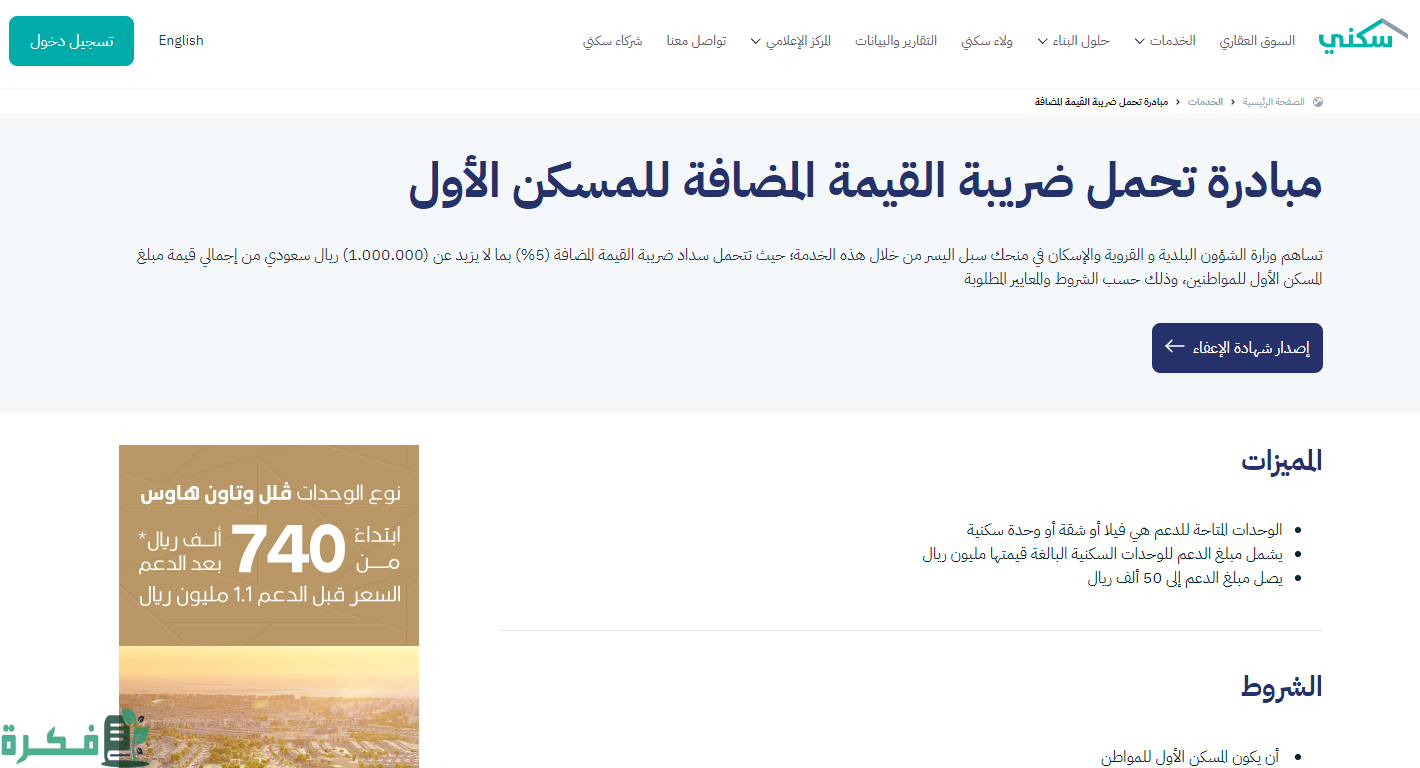
Task: Click the bullet يصل مبلغ الدعم إلى 50 ألف ريال
Action: [1185, 577]
